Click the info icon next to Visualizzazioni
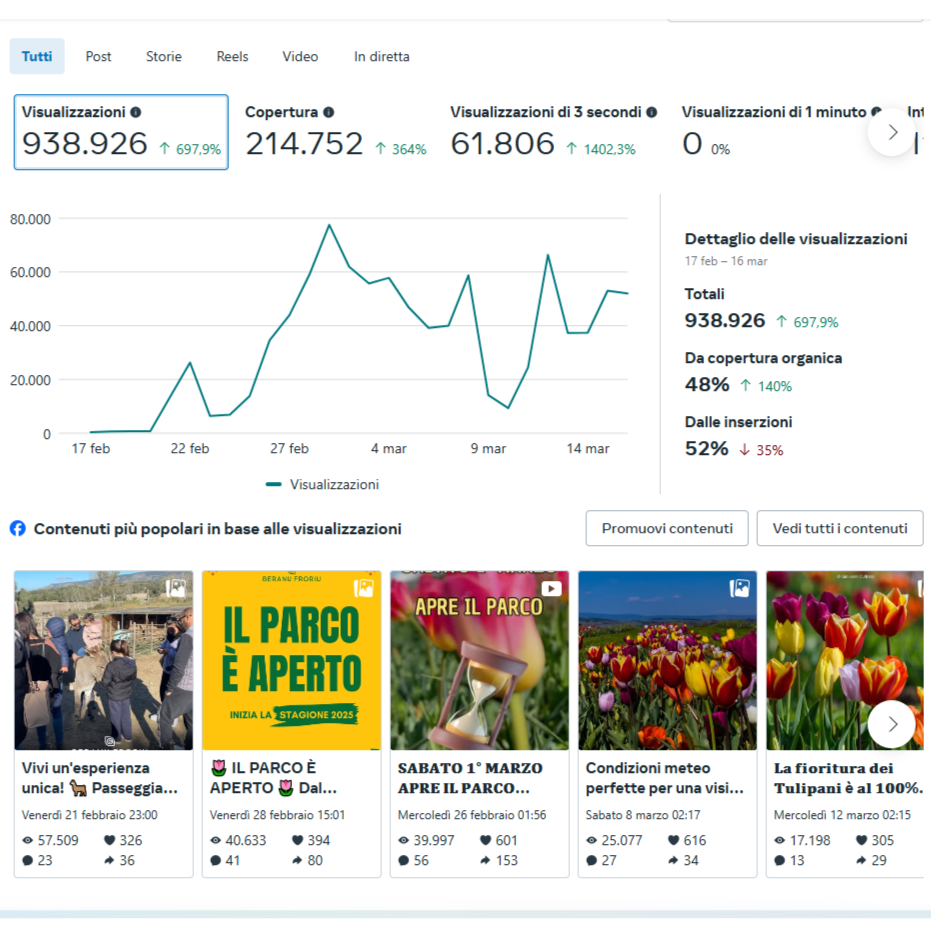This screenshot has width=931, height=931. 136,113
